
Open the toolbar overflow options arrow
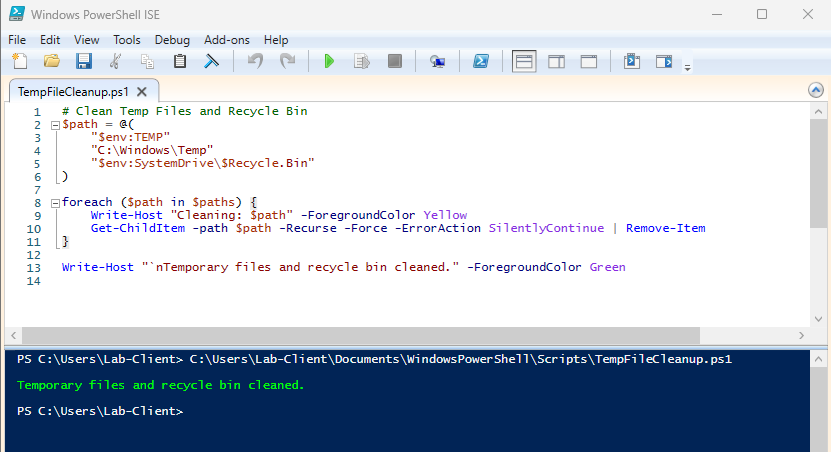[687, 68]
